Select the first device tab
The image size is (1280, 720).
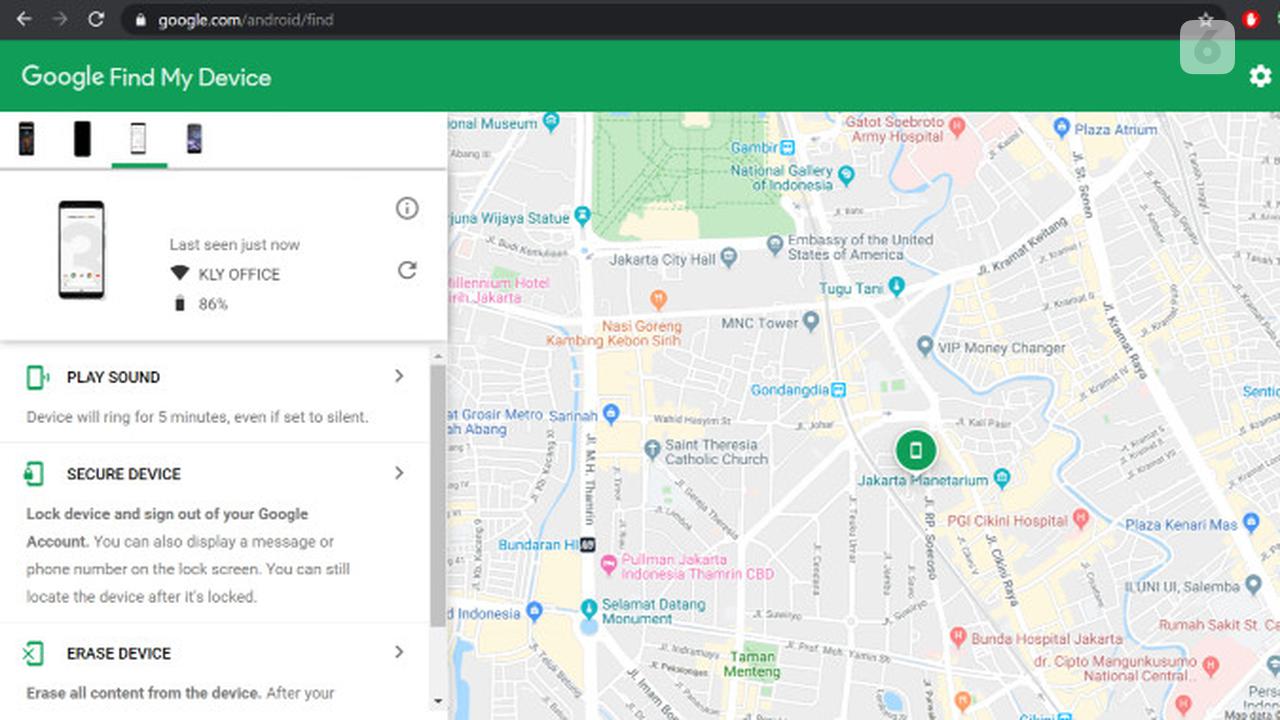(x=27, y=139)
